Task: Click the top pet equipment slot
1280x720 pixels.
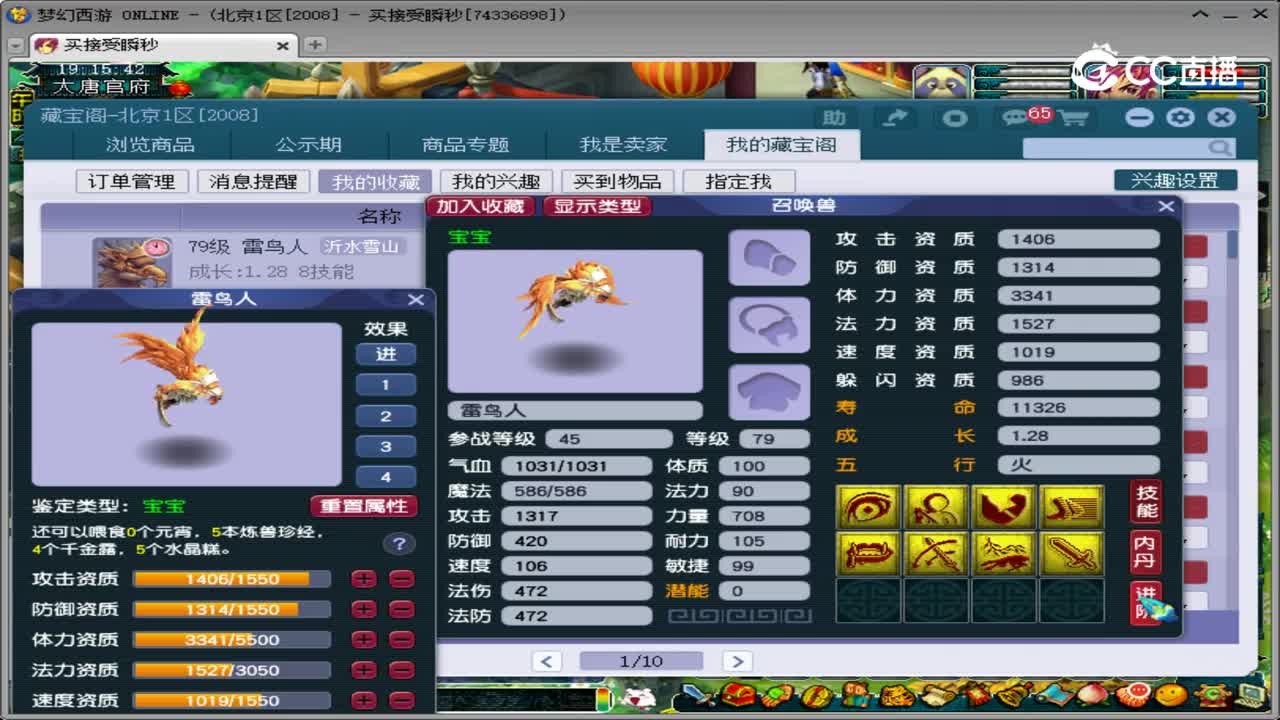Action: (769, 258)
